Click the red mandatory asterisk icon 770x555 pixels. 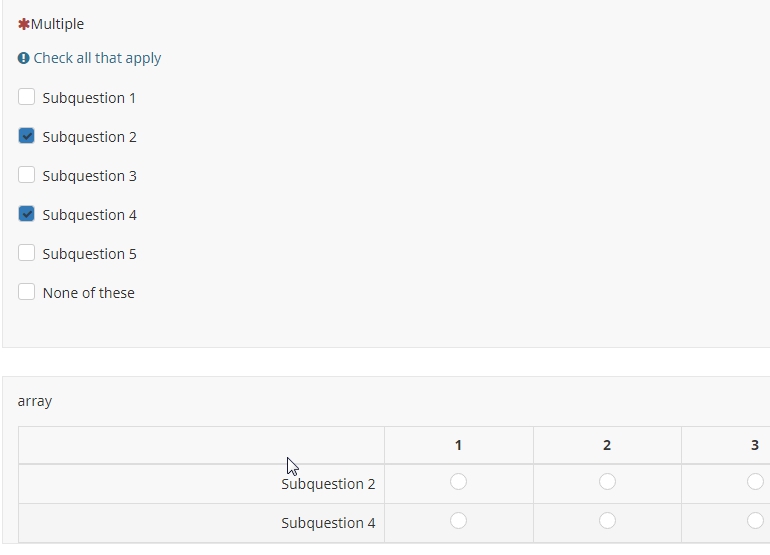point(24,24)
